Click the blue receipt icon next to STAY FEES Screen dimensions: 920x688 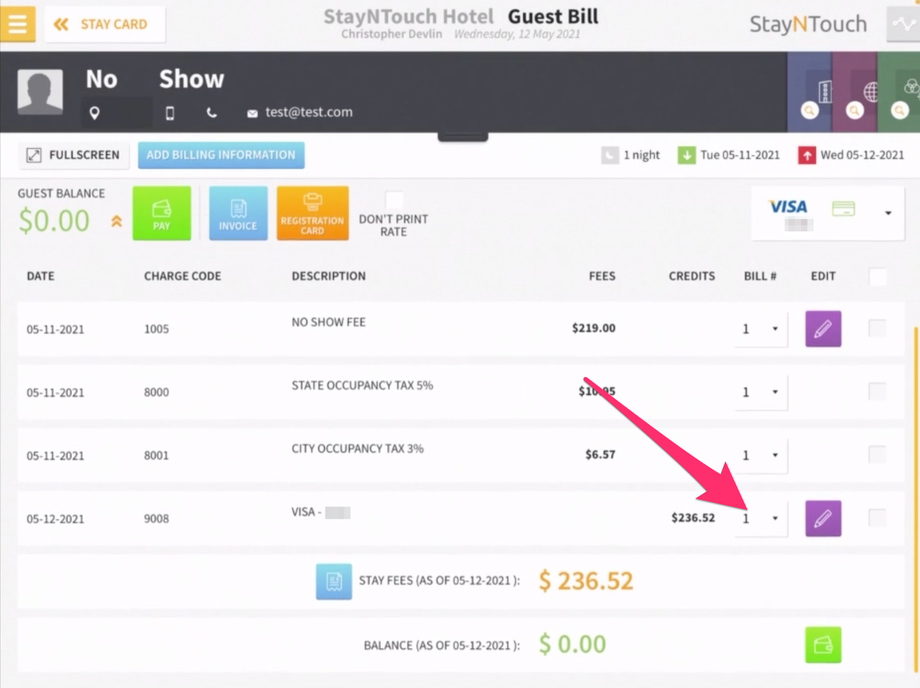[x=334, y=581]
